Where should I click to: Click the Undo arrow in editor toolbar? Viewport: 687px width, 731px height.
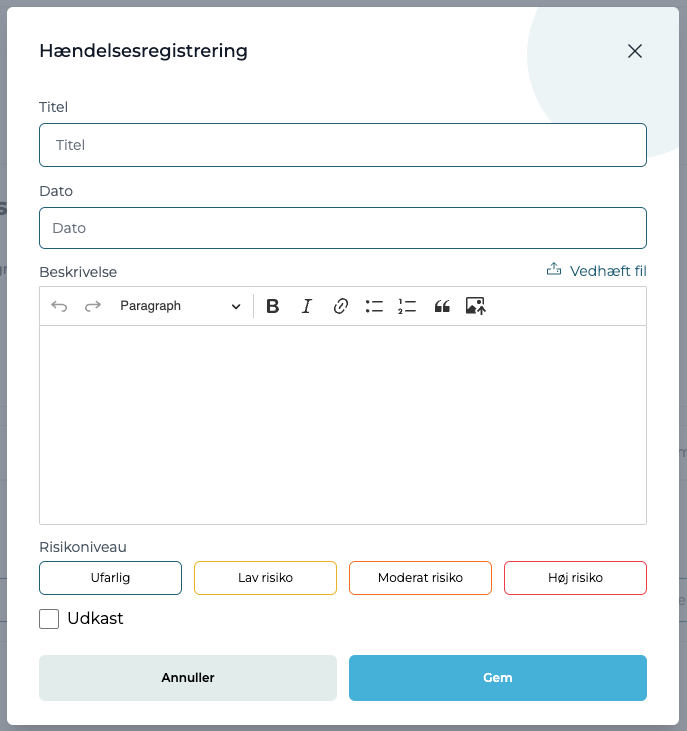tap(59, 306)
